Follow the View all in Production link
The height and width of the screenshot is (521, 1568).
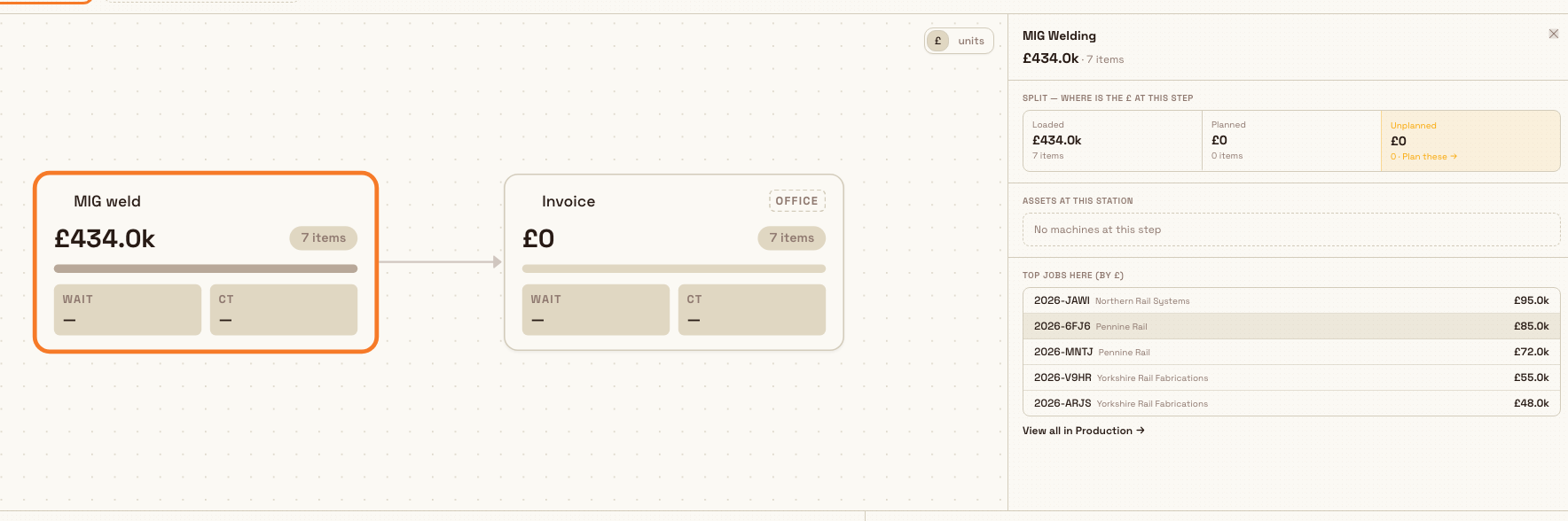pyautogui.click(x=1083, y=431)
